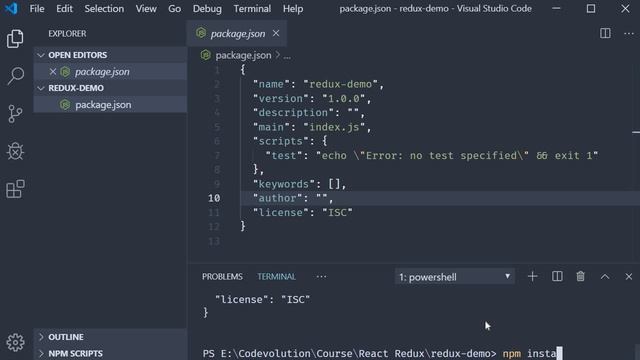The height and width of the screenshot is (360, 640).
Task: Open the Search view in activity bar
Action: (15, 76)
